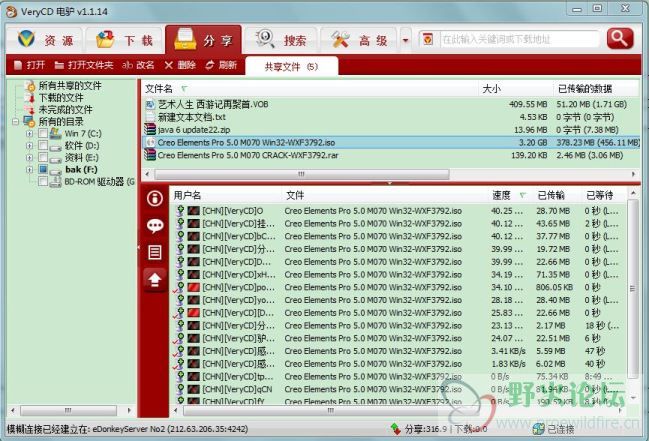649x441 pixels.
Task: Click the VOB video file icon
Action: click(x=149, y=104)
